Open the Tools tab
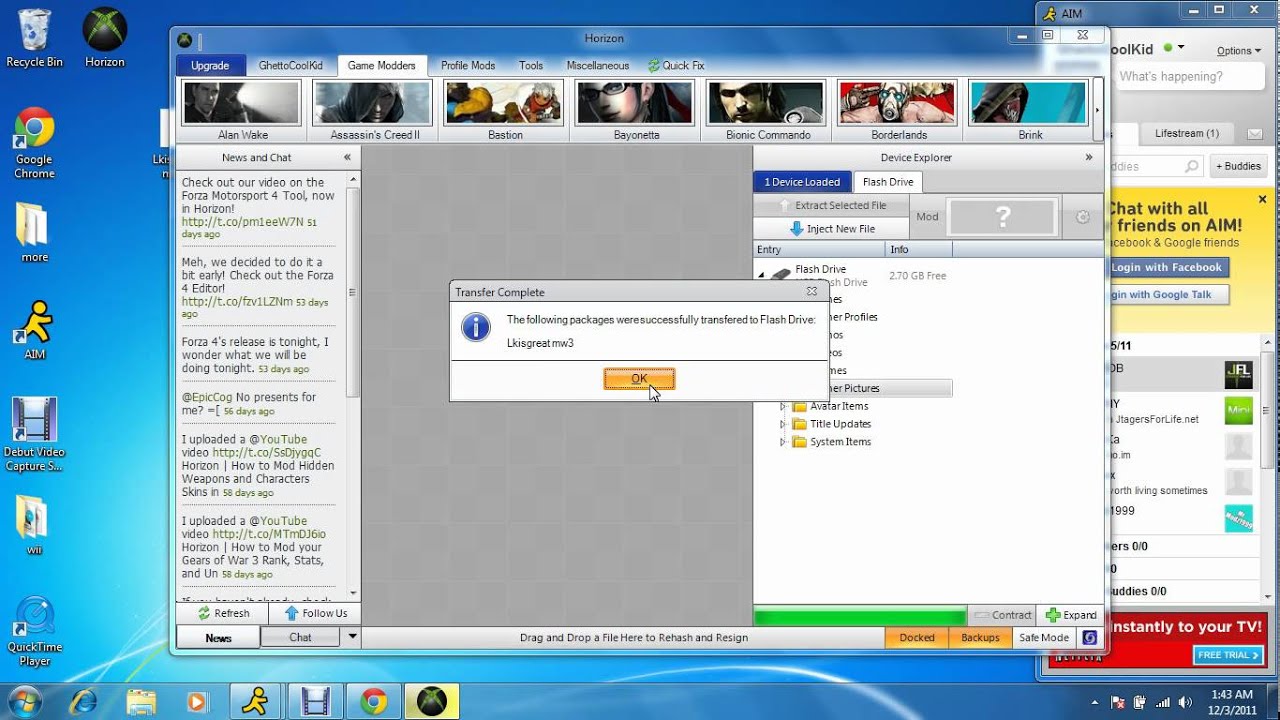The width and height of the screenshot is (1280, 720). click(x=531, y=65)
